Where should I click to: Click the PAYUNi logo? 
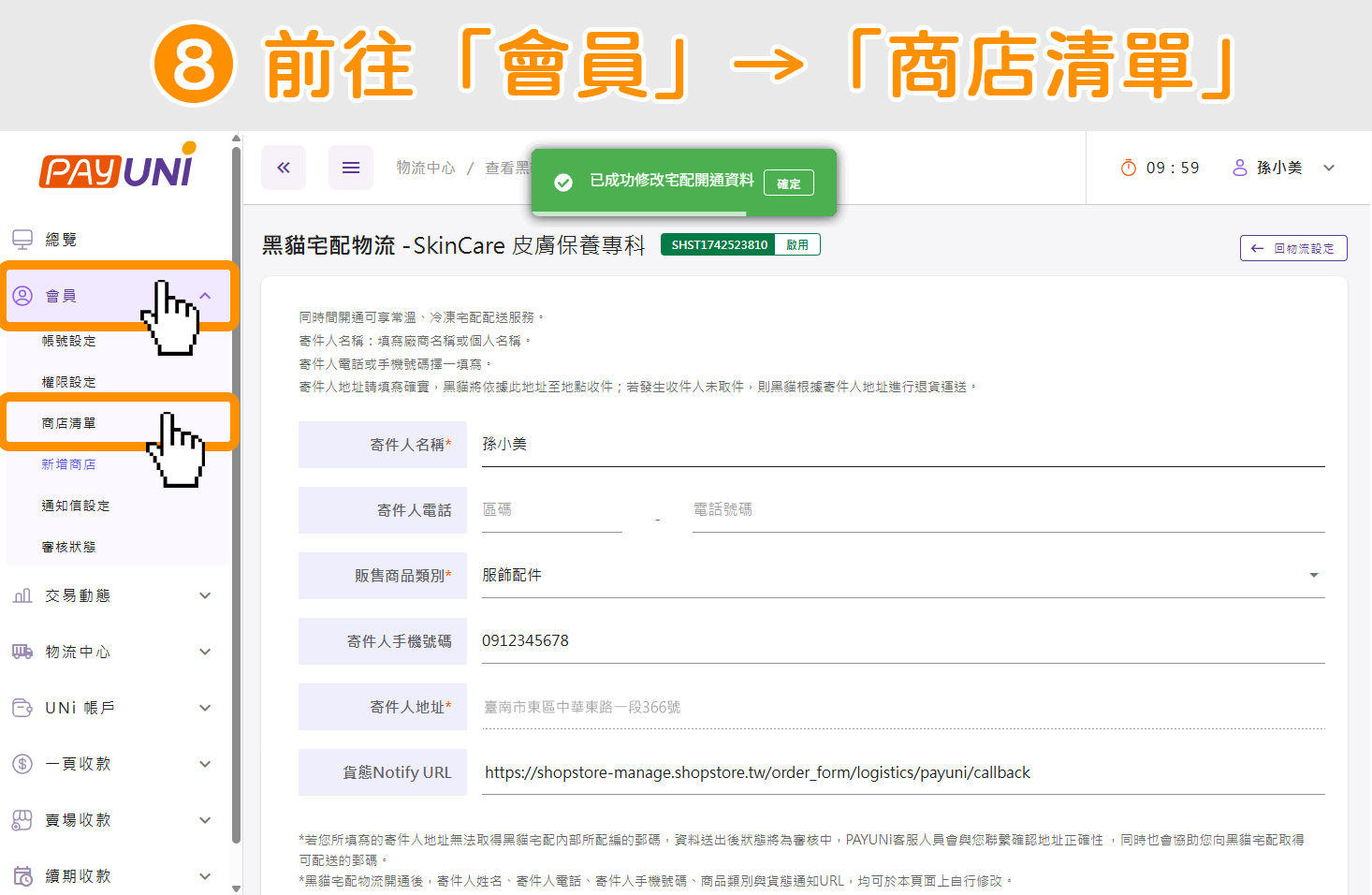coord(118,167)
